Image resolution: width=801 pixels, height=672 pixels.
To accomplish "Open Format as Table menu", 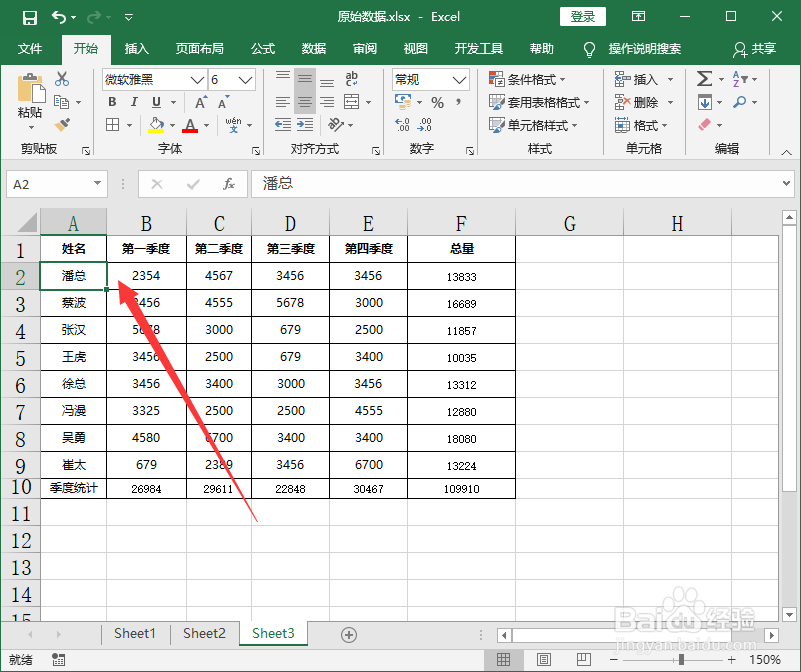I will (x=539, y=102).
